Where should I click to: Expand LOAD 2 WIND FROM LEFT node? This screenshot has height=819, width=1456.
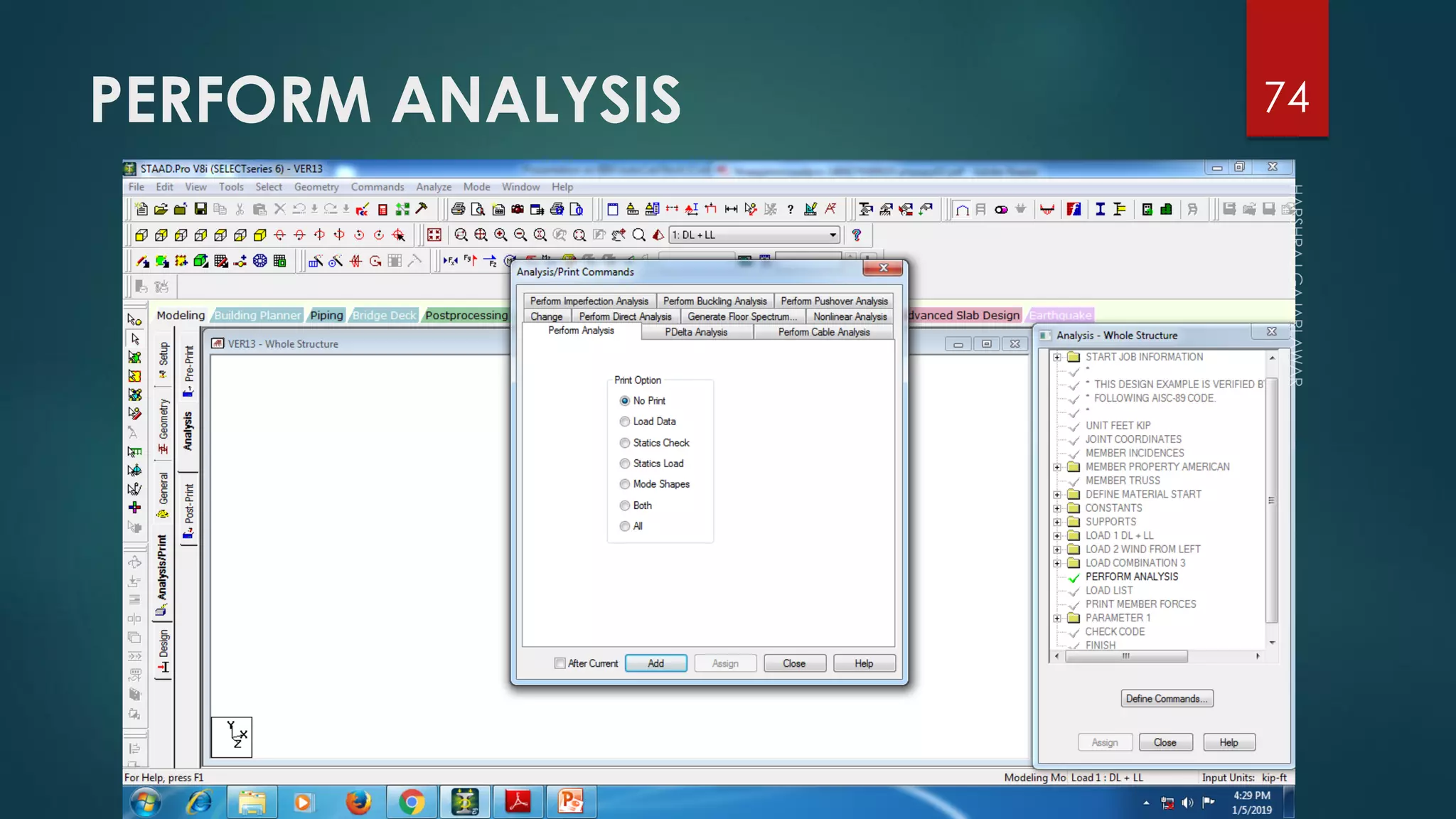click(x=1057, y=550)
